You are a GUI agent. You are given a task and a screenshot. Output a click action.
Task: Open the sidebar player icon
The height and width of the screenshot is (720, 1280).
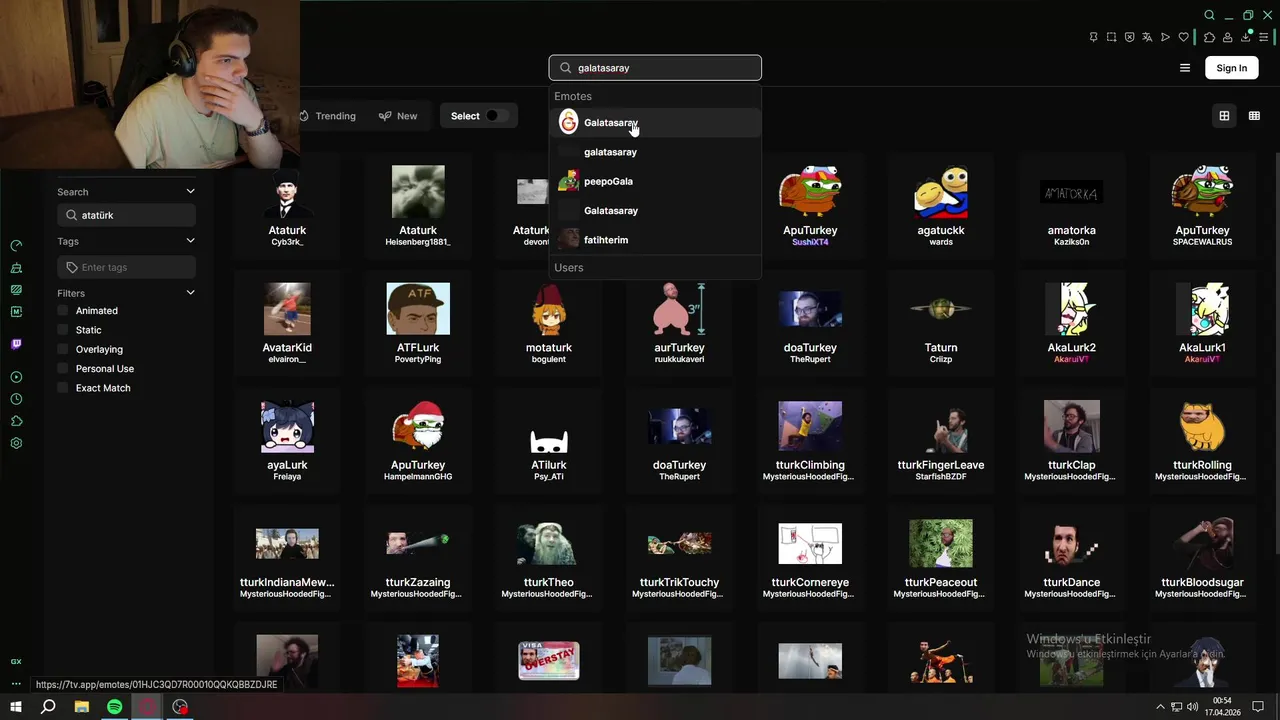coord(16,377)
